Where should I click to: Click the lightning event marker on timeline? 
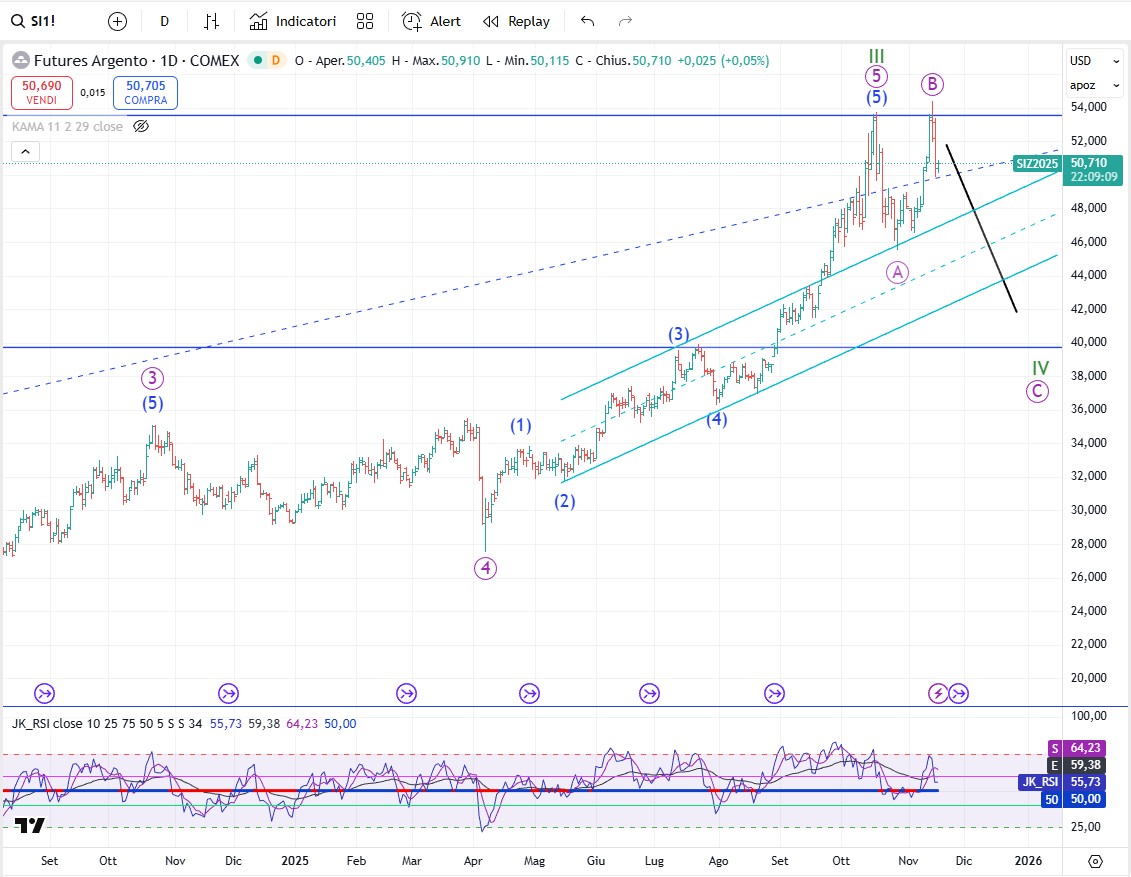pyautogui.click(x=938, y=692)
